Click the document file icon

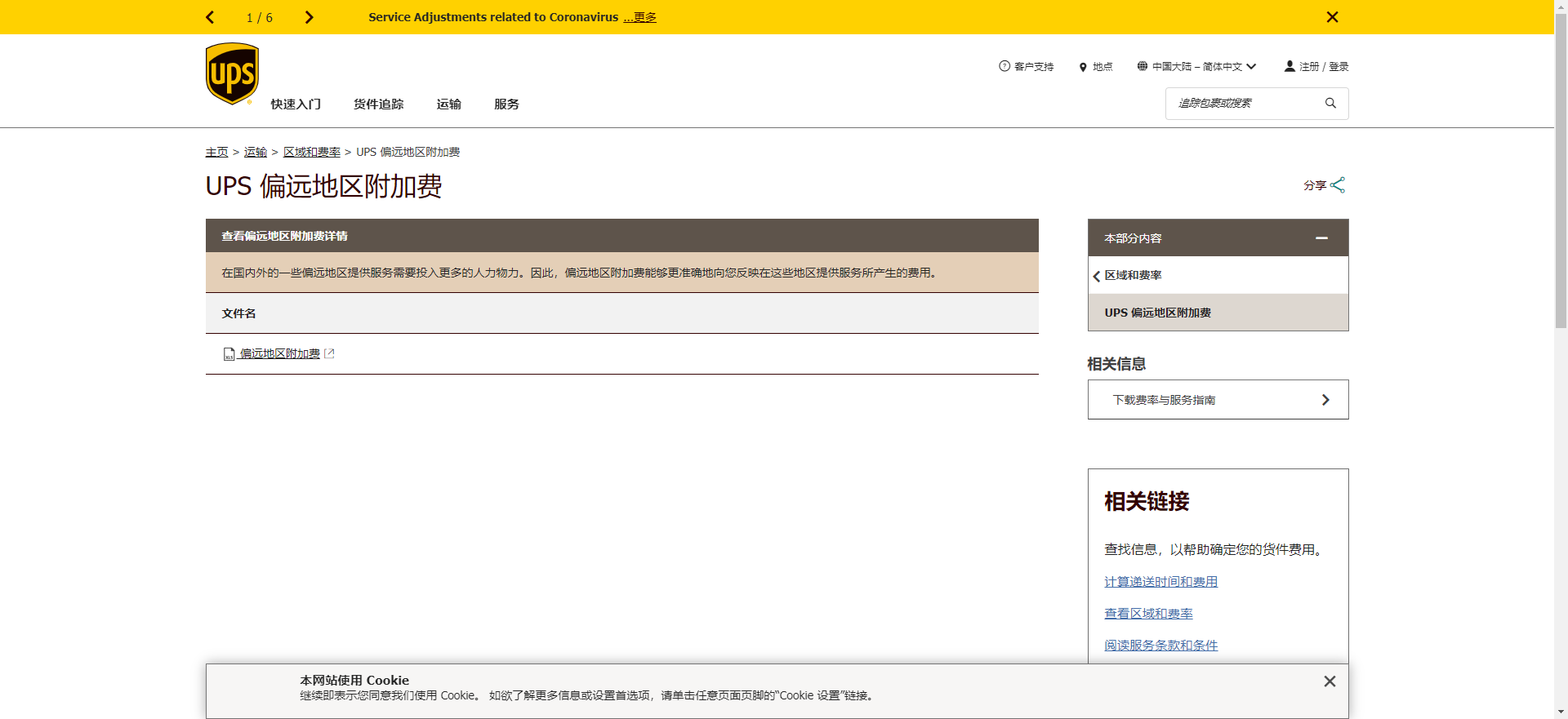pos(229,354)
